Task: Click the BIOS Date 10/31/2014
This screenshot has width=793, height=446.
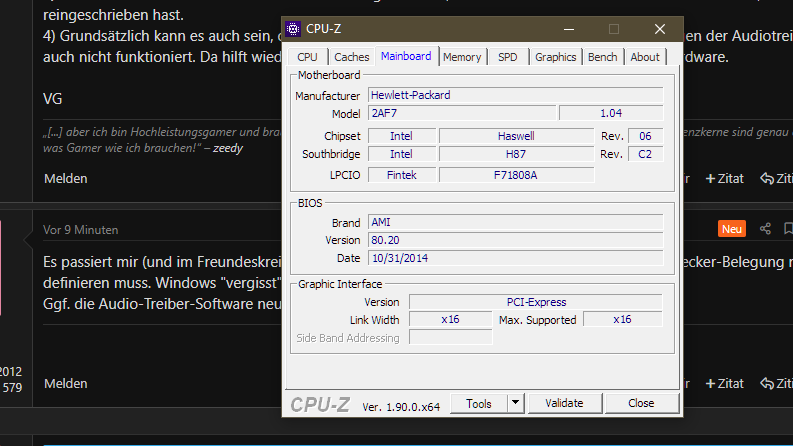Action: 515,258
